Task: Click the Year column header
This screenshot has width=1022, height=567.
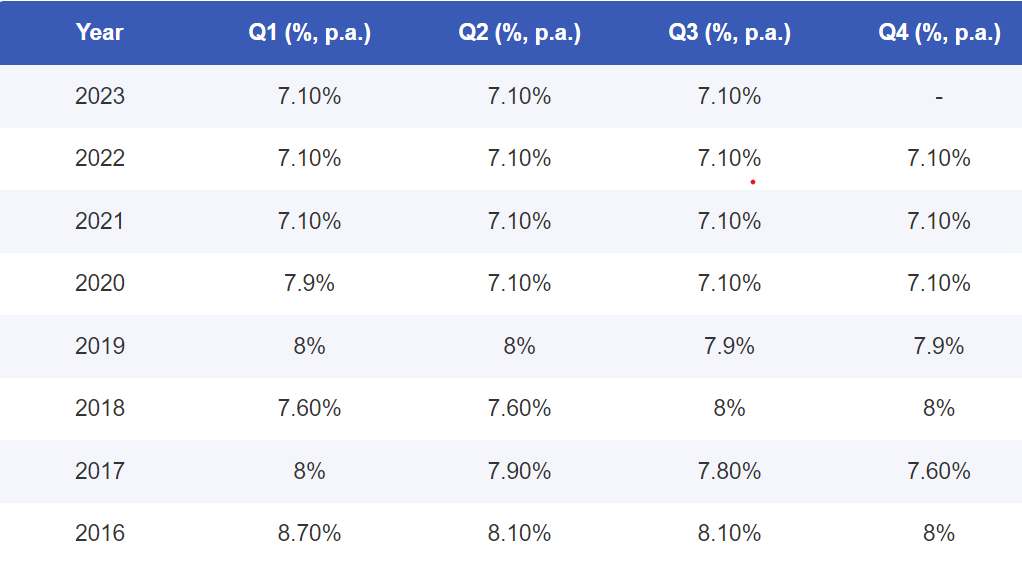Action: click(99, 33)
